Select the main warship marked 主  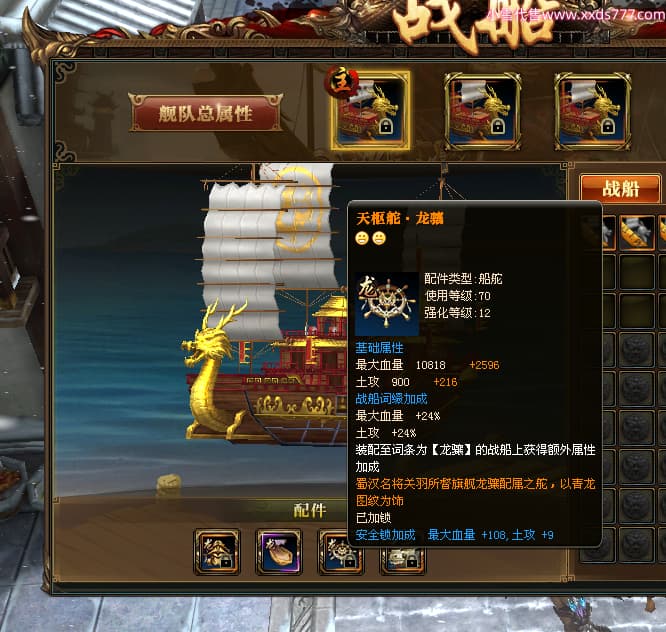tap(370, 110)
